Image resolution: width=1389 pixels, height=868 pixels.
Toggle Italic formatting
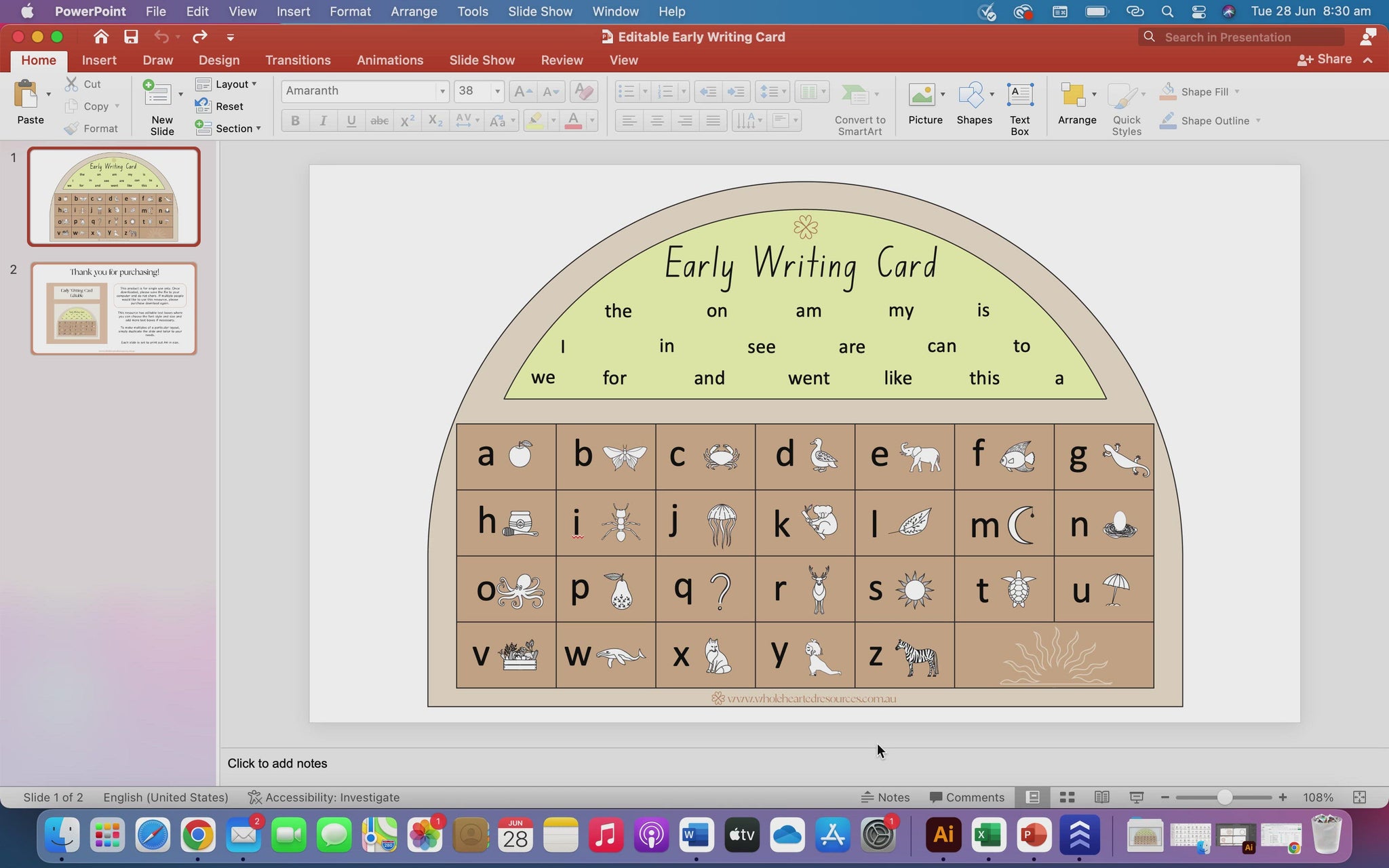point(323,121)
